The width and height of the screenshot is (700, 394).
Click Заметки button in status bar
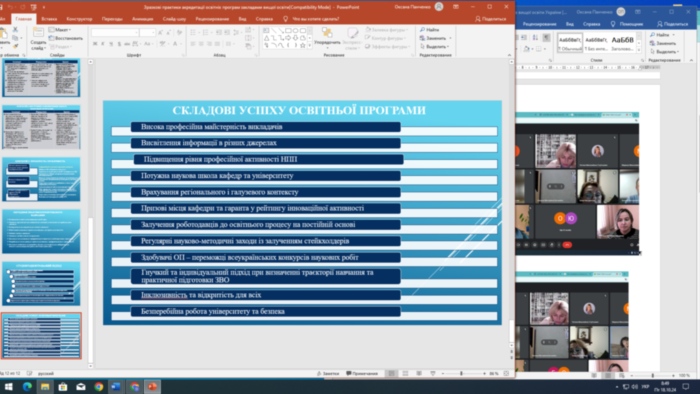[328, 373]
